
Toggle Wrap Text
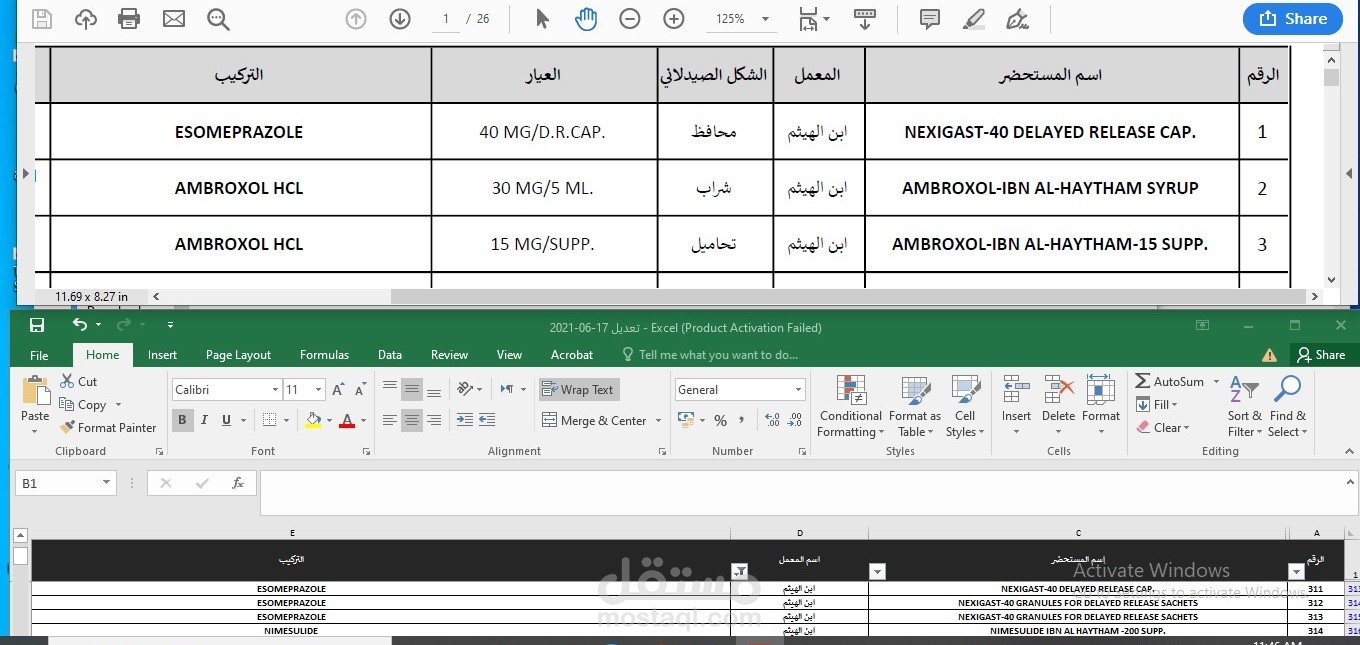click(x=579, y=390)
